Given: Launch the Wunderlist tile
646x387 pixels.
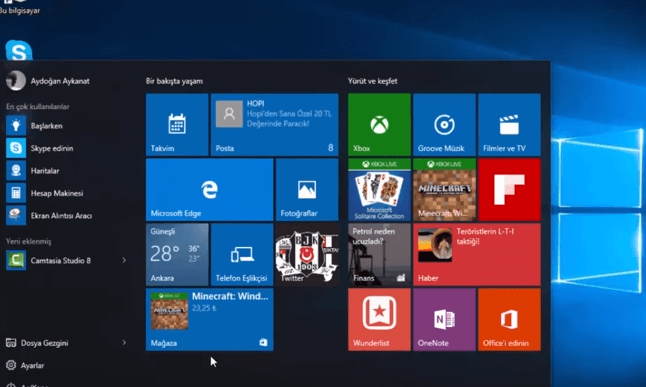Looking at the screenshot, I should tap(379, 319).
